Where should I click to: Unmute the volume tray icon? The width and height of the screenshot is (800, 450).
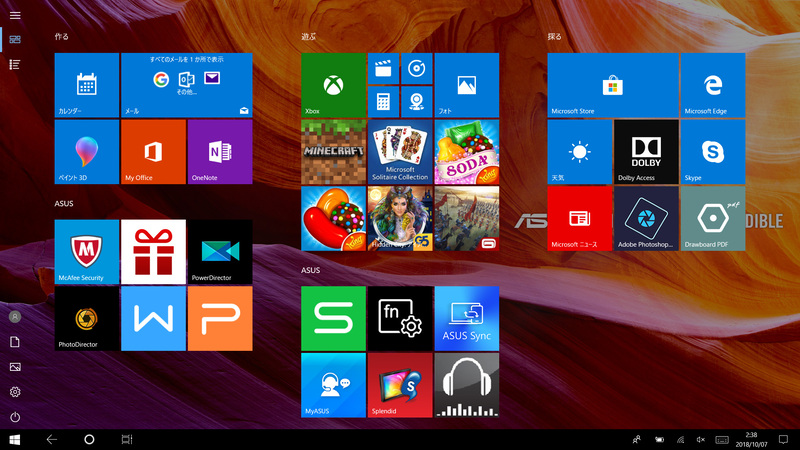tap(701, 439)
